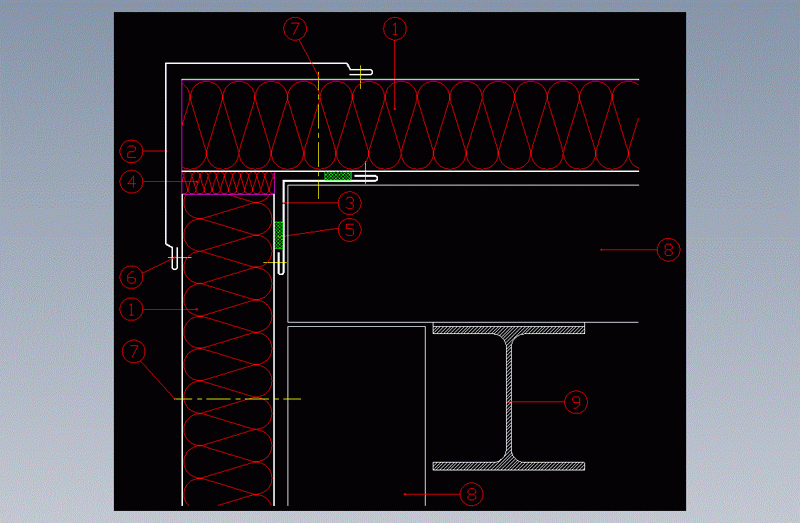Select callout number 4 circle
This screenshot has width=800, height=523.
(x=131, y=182)
